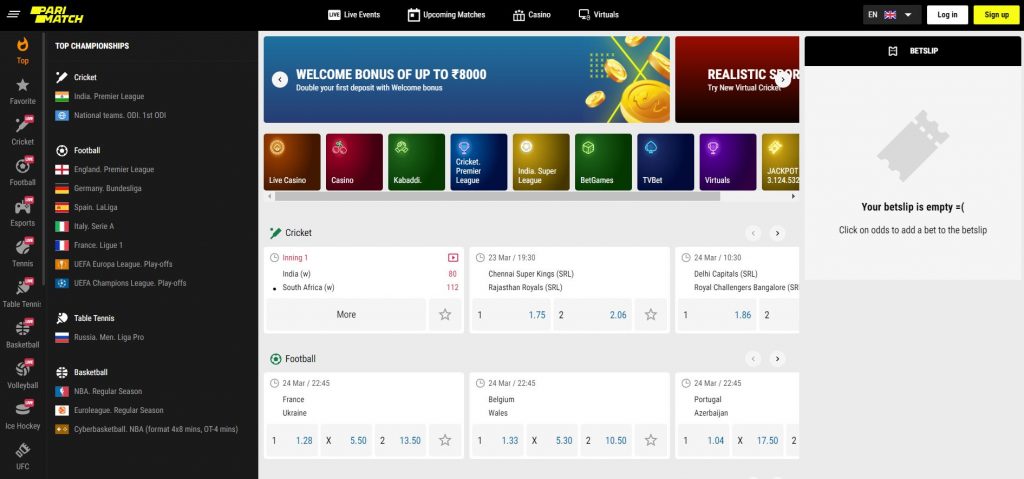Open the Kabaddi tile

[x=416, y=162]
